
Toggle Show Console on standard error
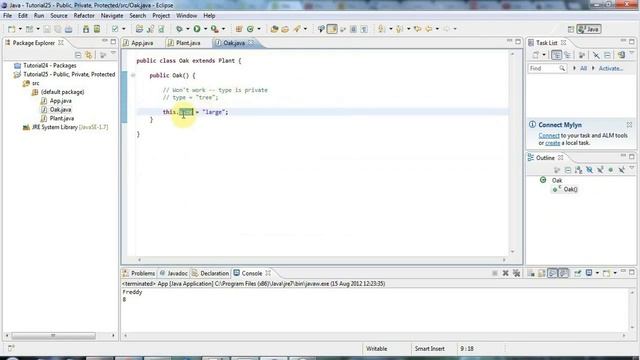(x=564, y=273)
